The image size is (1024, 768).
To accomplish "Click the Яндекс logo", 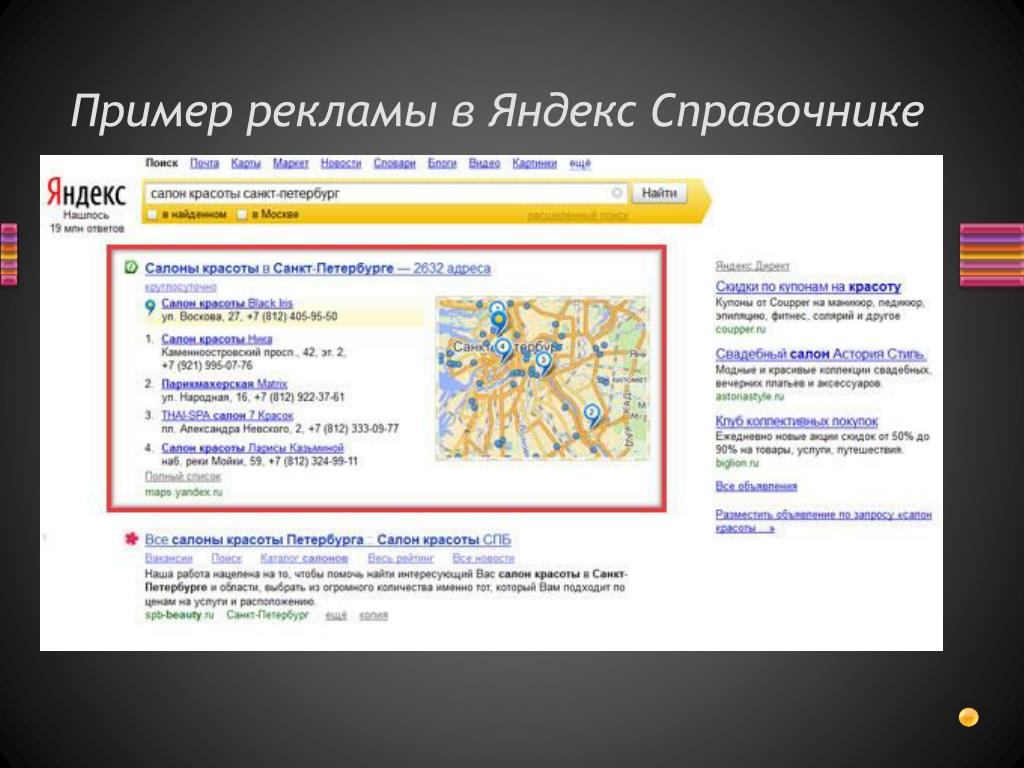I will pyautogui.click(x=86, y=193).
